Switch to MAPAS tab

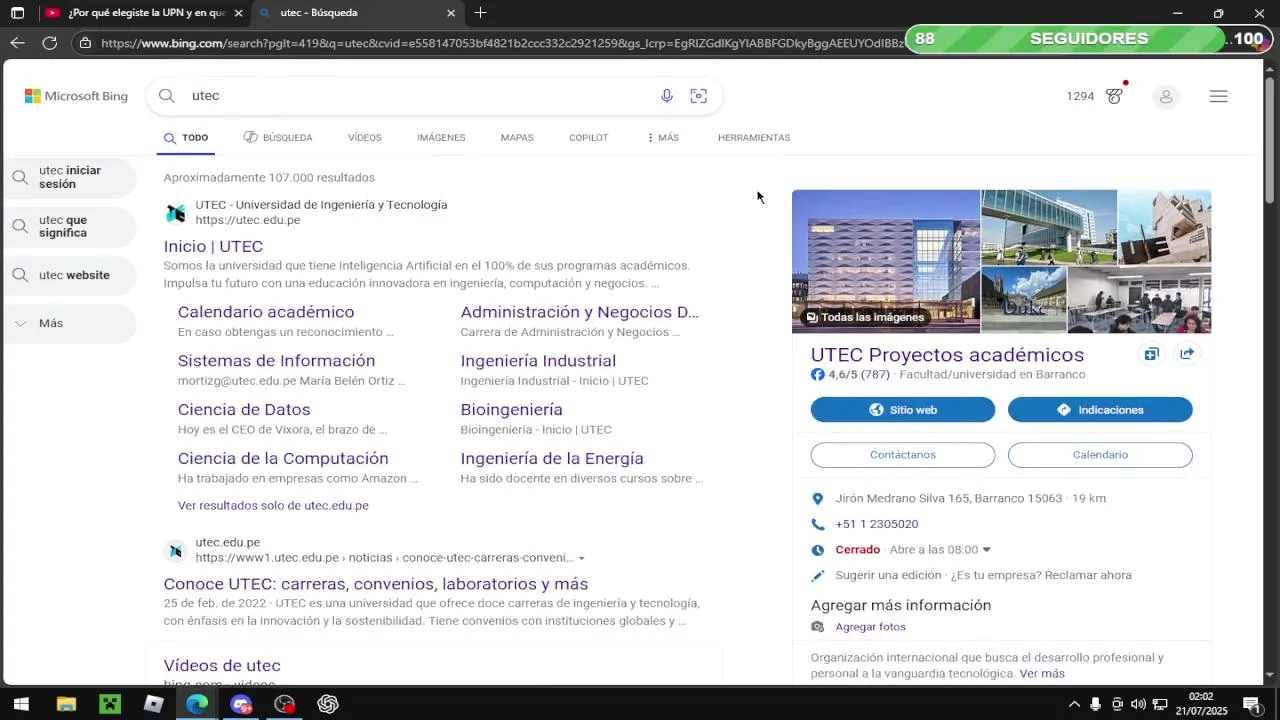[x=517, y=138]
